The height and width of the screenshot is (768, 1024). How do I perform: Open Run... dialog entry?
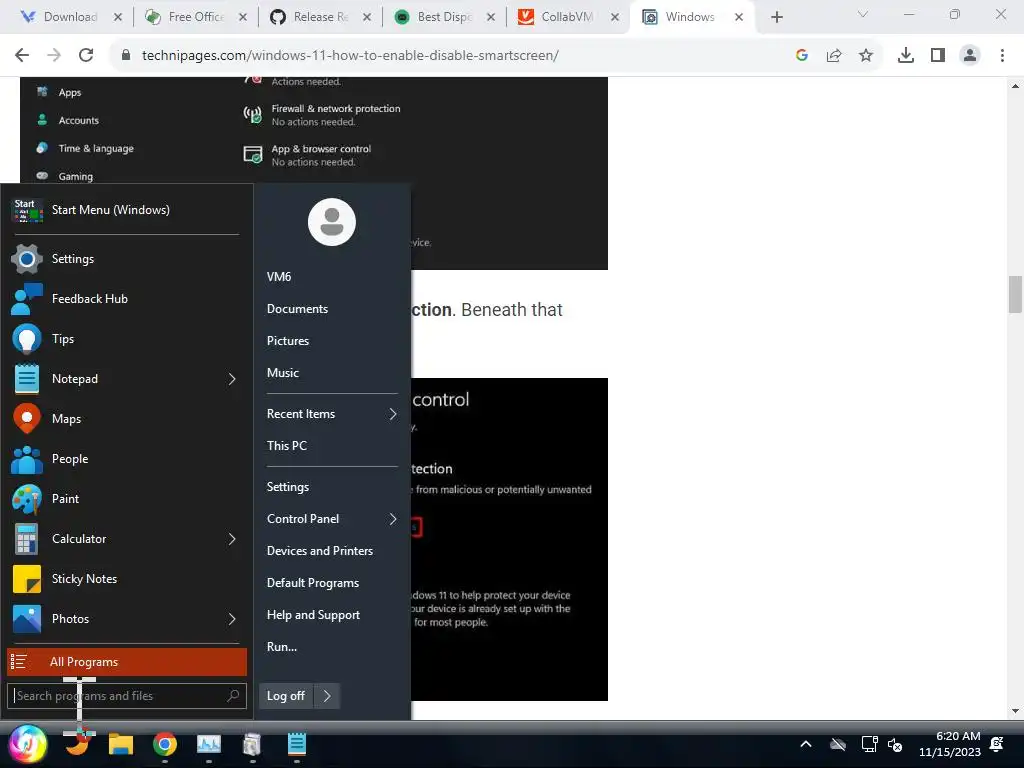(x=282, y=647)
